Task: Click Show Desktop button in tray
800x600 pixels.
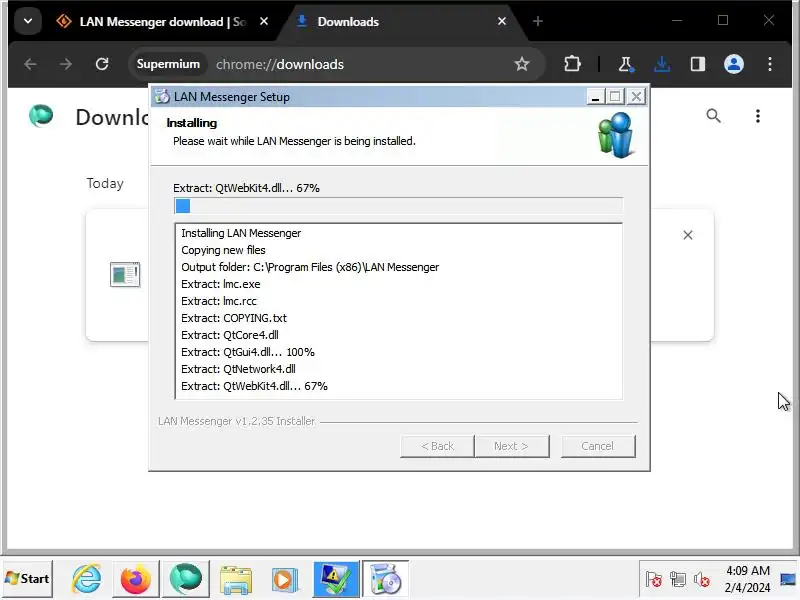Action: click(788, 579)
